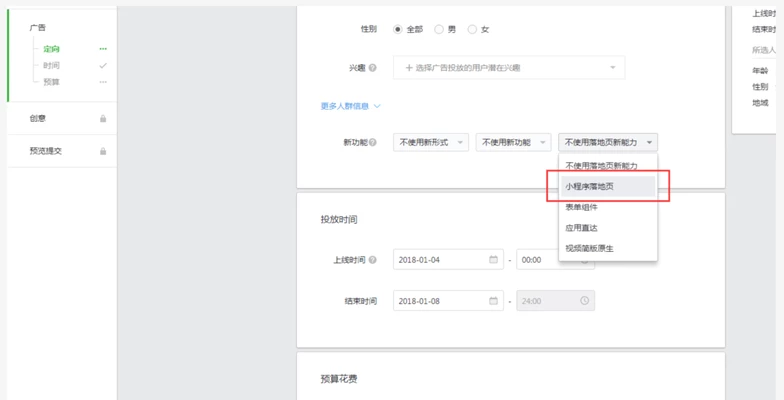Click the lock icon beside 预览提交
784x400 pixels.
click(x=103, y=151)
